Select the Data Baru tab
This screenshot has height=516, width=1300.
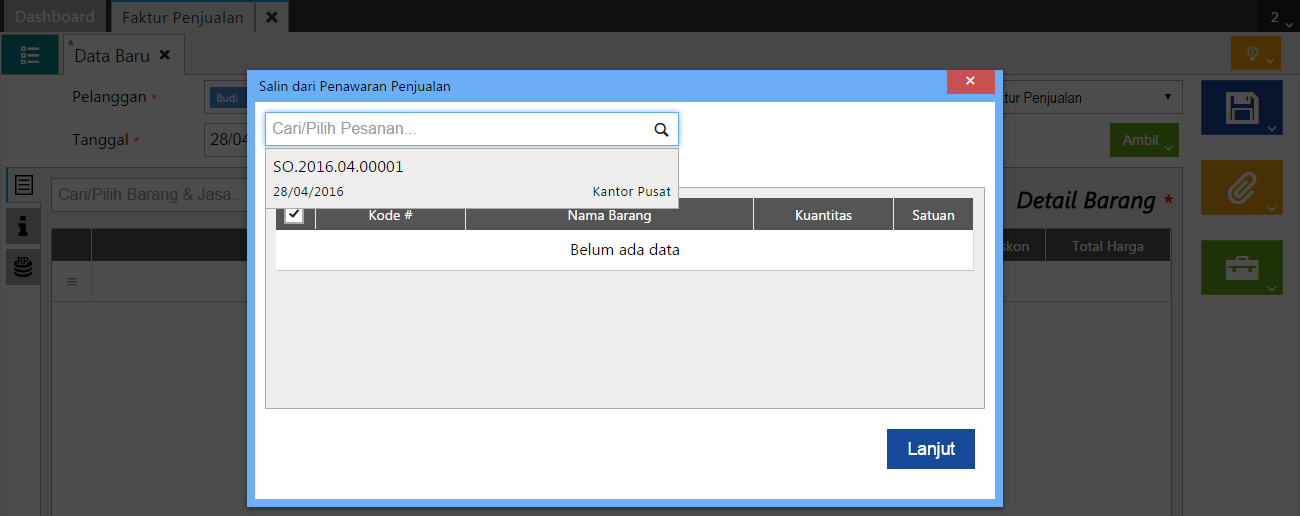click(x=112, y=56)
